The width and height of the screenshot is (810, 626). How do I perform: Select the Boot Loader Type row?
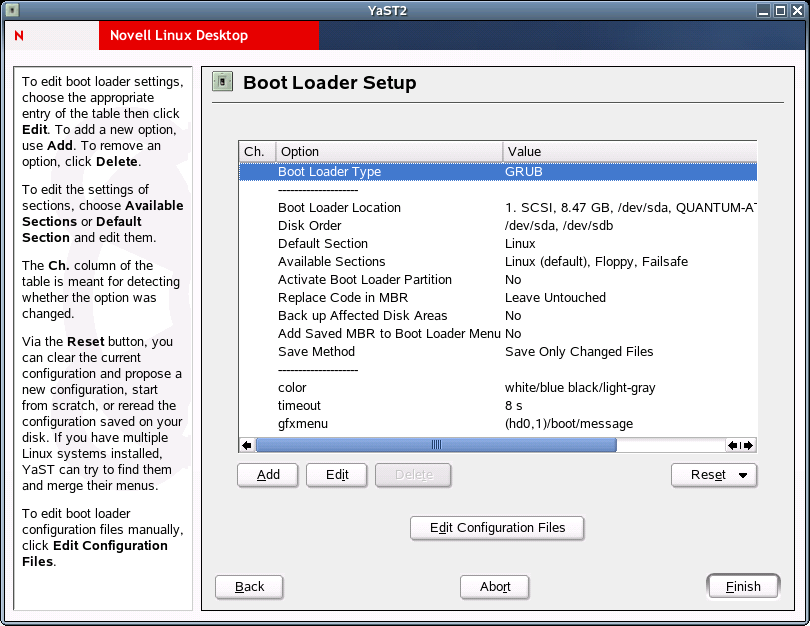coord(498,171)
